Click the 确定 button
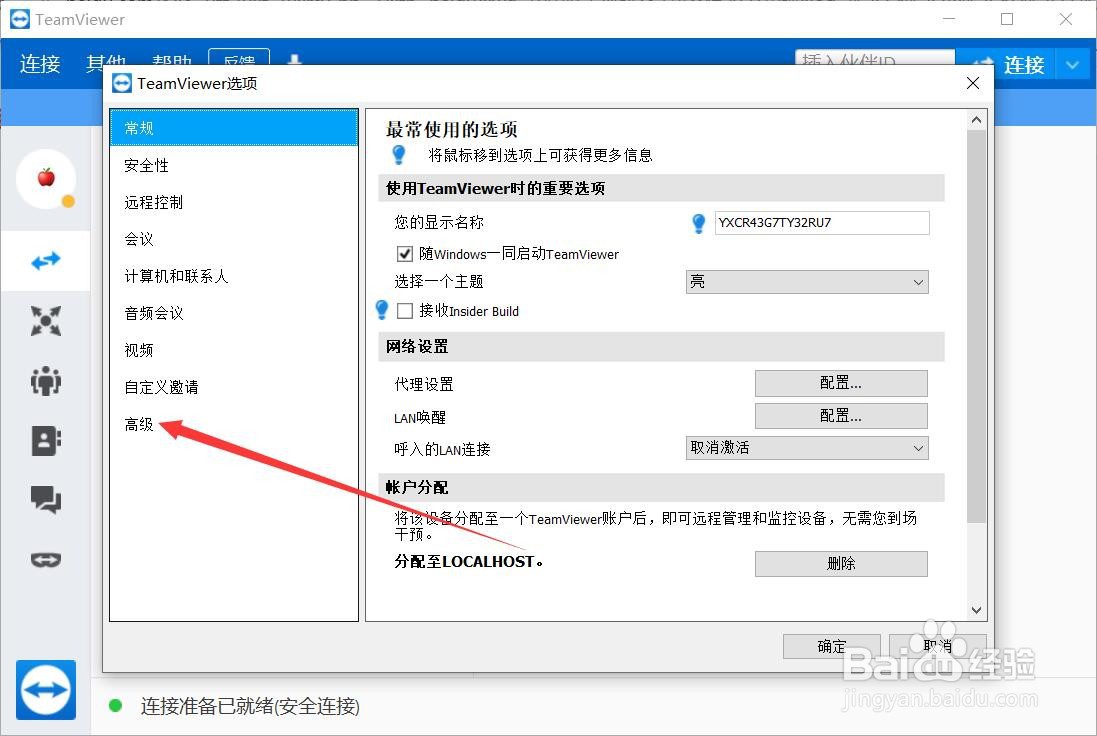Viewport: 1097px width, 736px height. 832,646
